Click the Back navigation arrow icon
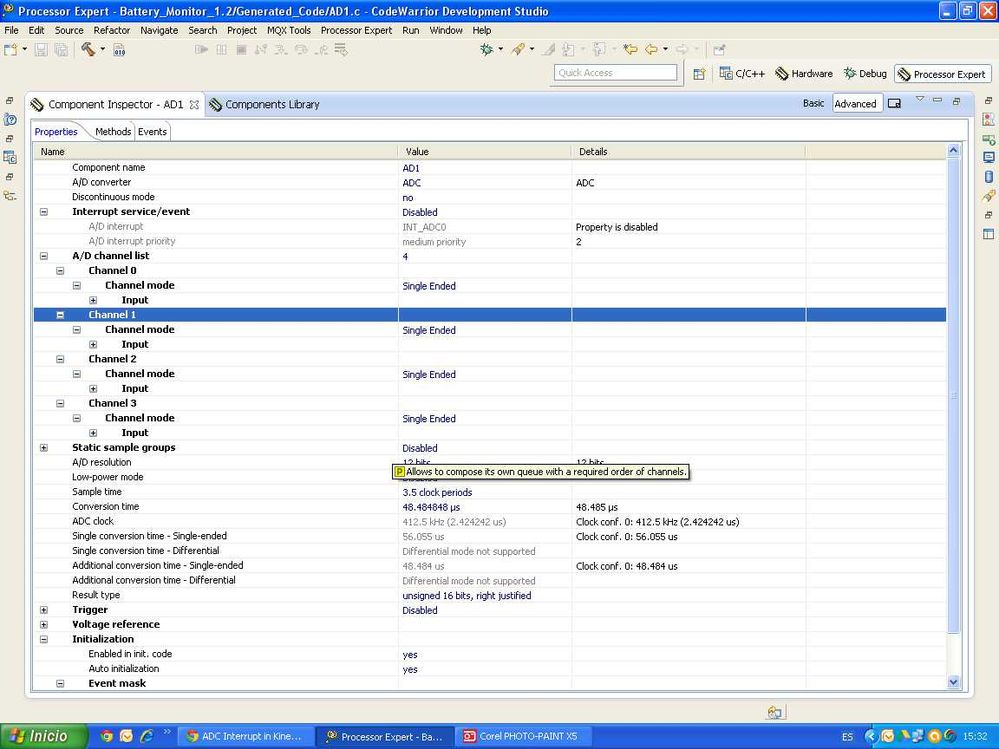Viewport: 999px width, 749px height. coord(651,49)
